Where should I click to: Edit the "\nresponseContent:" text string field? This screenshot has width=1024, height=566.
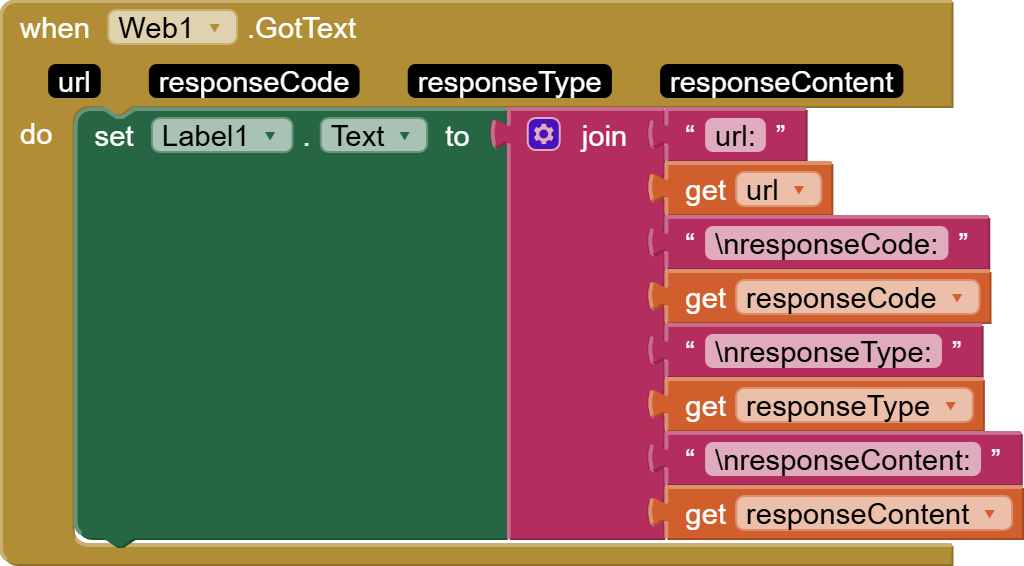click(x=842, y=460)
